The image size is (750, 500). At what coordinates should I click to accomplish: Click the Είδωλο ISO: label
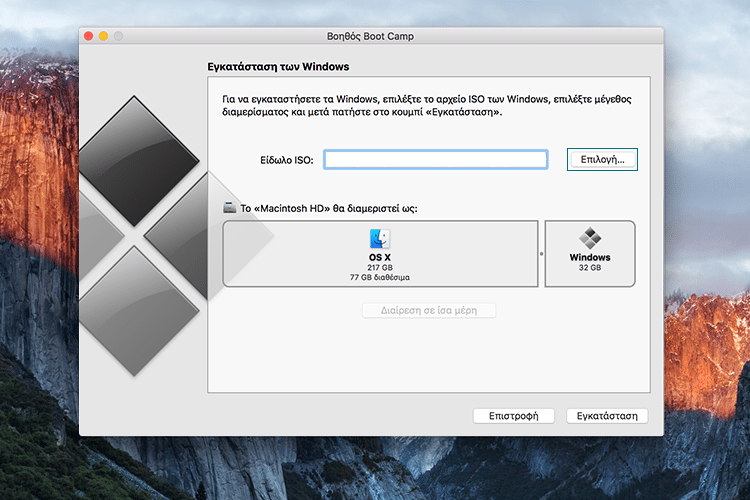[x=287, y=160]
